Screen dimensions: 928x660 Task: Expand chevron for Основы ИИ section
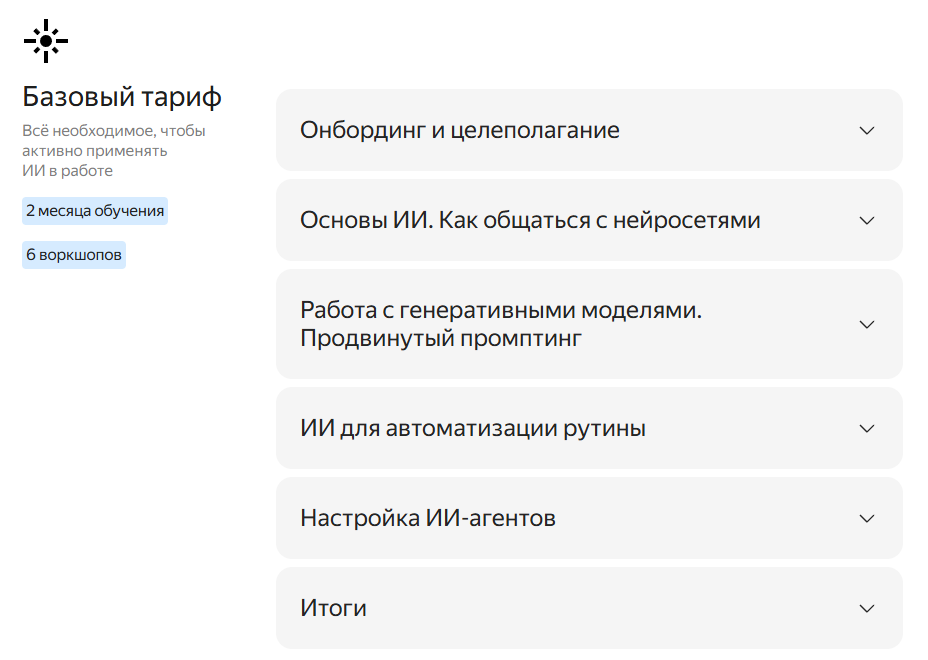tap(866, 220)
